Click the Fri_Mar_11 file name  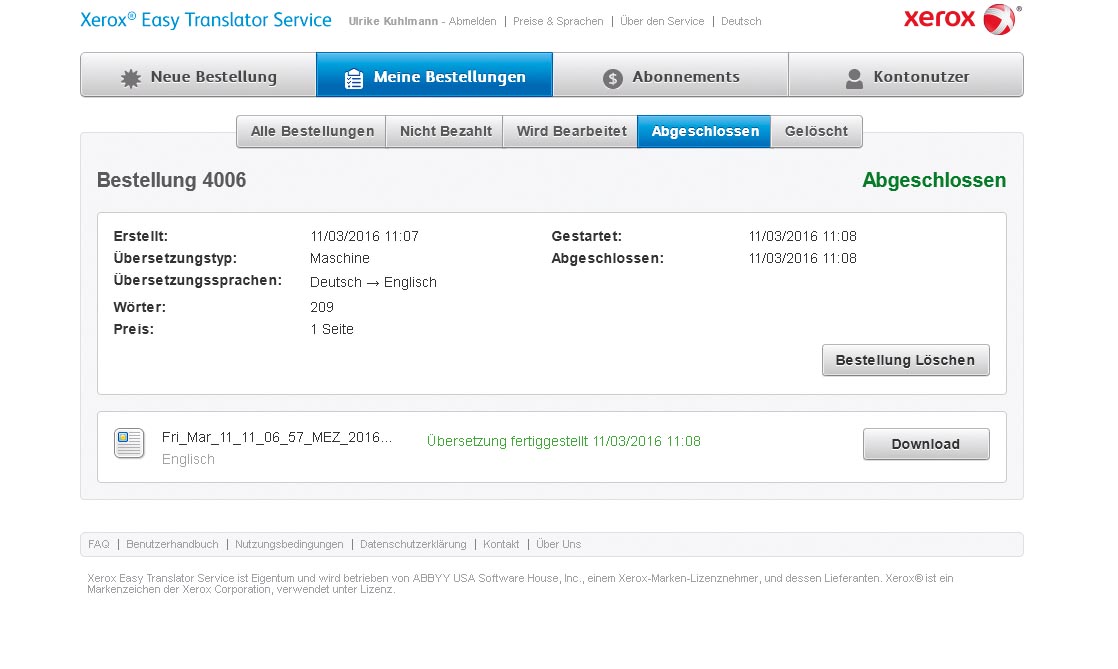pyautogui.click(x=277, y=437)
